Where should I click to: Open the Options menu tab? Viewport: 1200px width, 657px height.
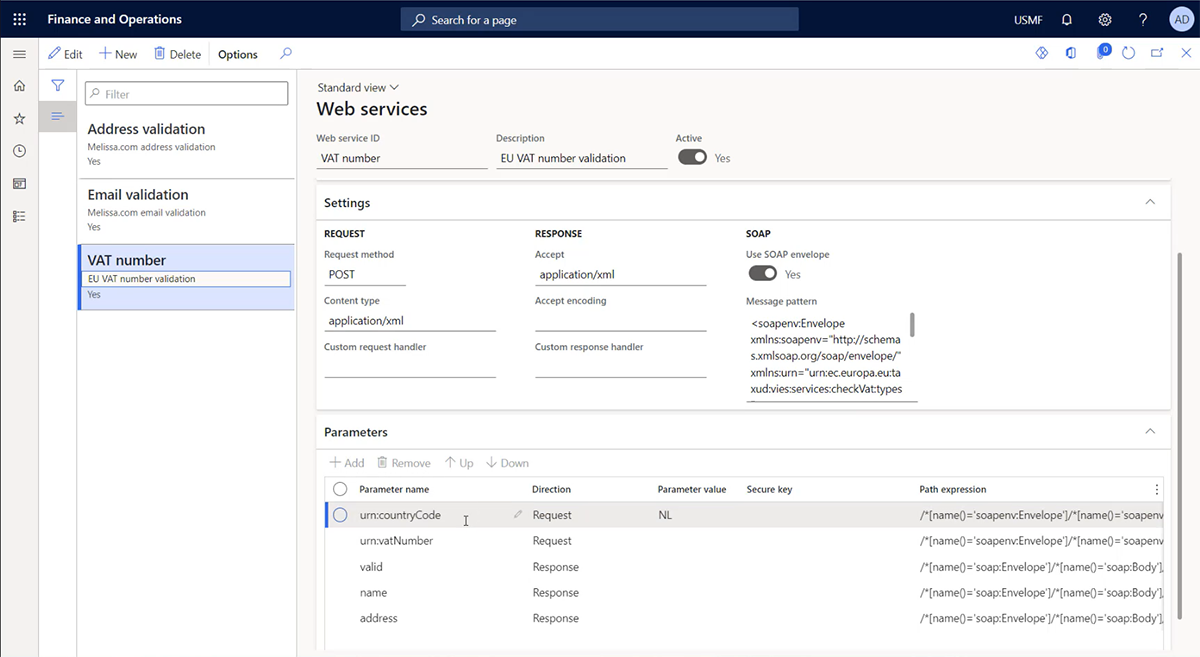(x=238, y=55)
